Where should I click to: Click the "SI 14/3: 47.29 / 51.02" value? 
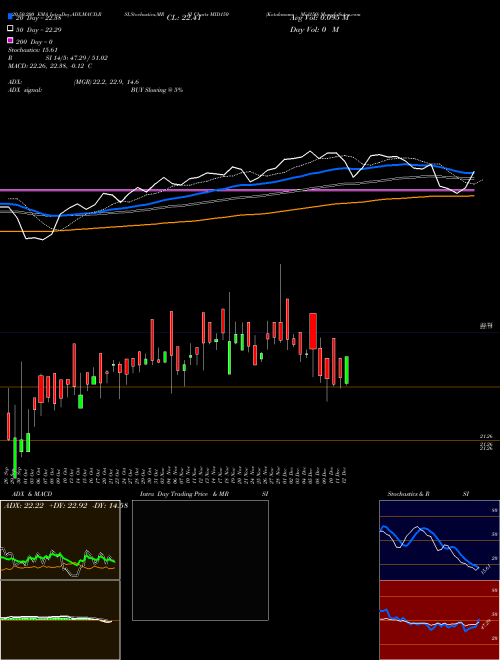pos(77,58)
